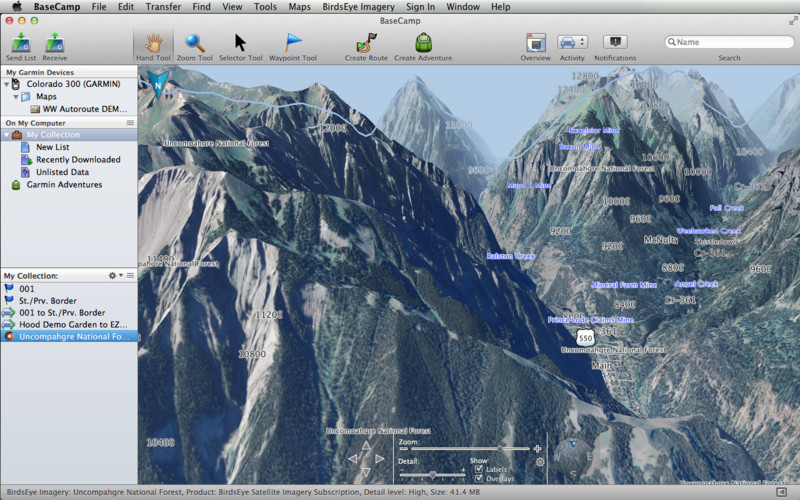Open the Transfer menu

tap(163, 7)
